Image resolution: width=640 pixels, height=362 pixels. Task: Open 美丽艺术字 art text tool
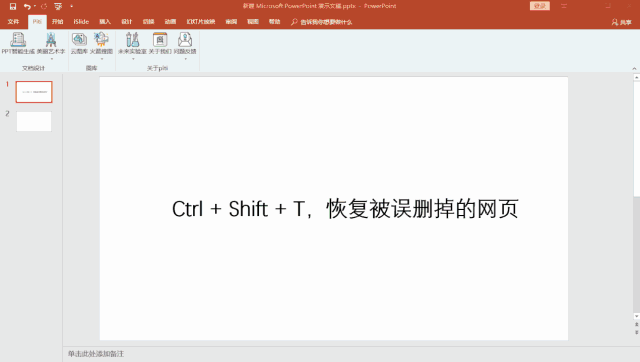tap(51, 43)
